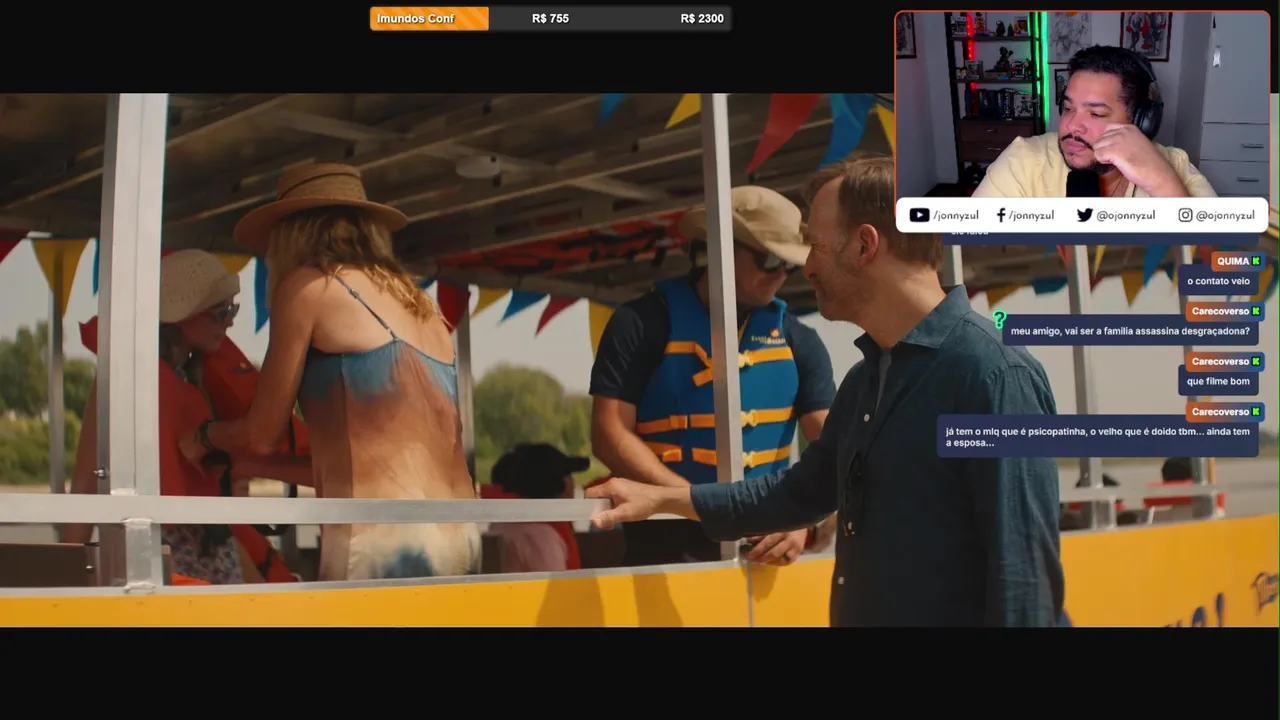This screenshot has height=720, width=1280.
Task: Open the /jonnyzul YouTube handle text
Action: [955, 215]
